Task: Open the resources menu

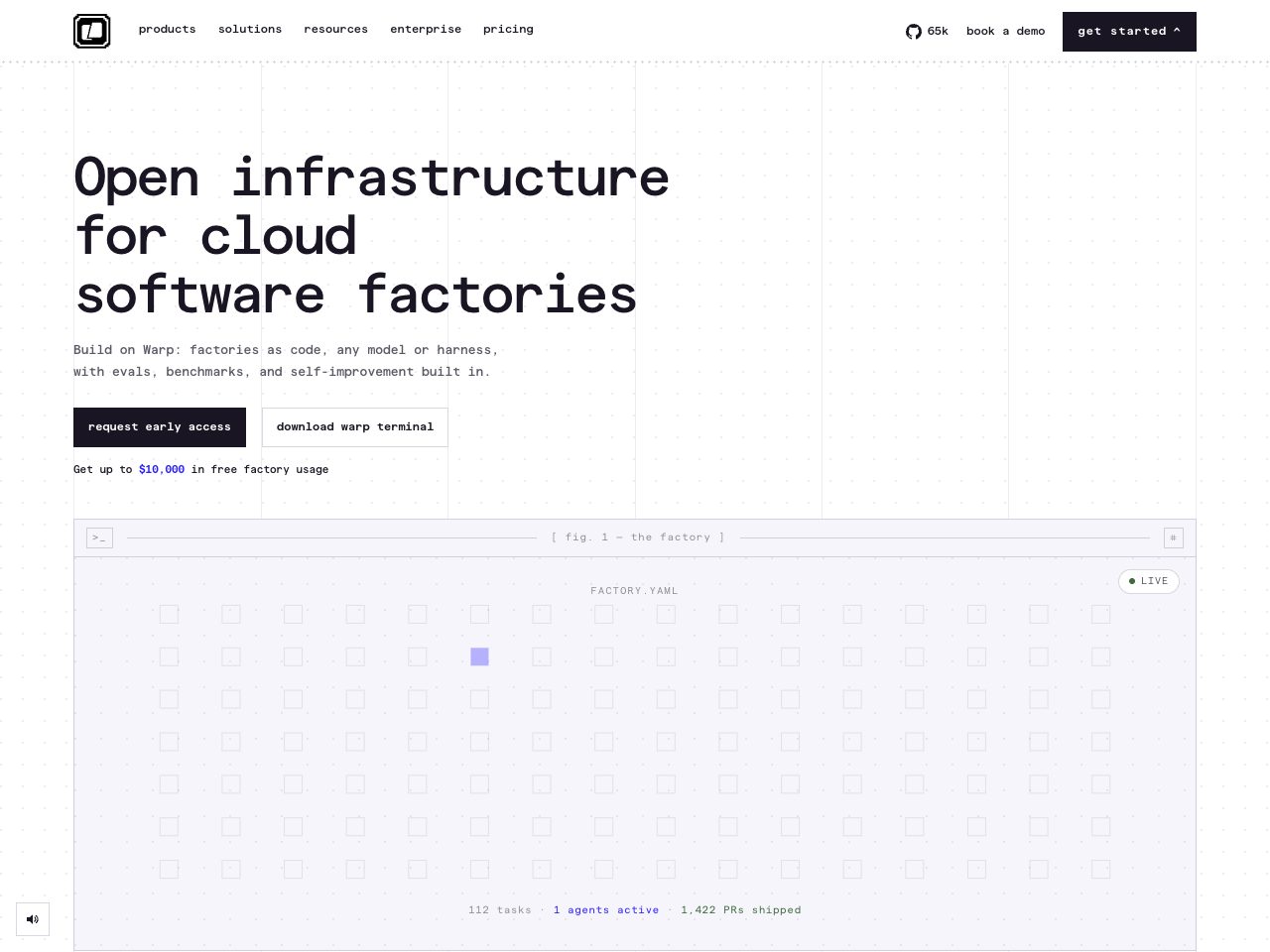Action: 336,29
